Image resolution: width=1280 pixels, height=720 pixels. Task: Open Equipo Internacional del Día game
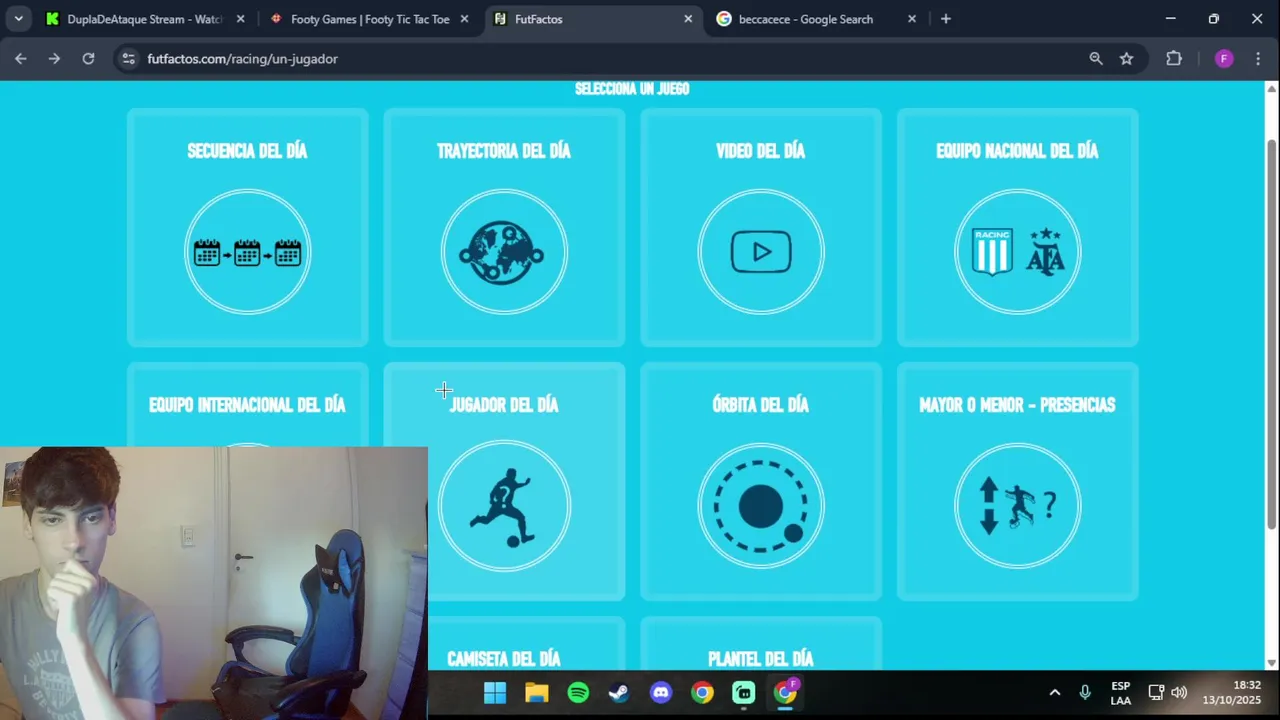(x=247, y=405)
